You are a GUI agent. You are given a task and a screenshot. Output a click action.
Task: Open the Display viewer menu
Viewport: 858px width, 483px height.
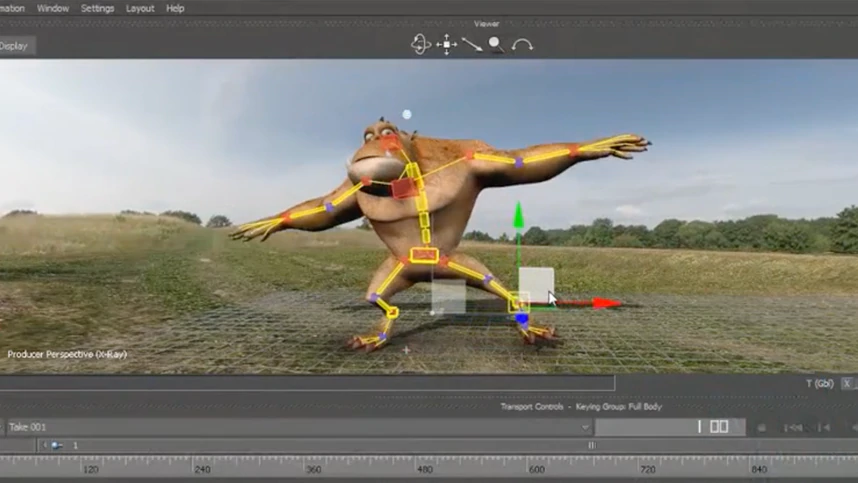point(15,45)
